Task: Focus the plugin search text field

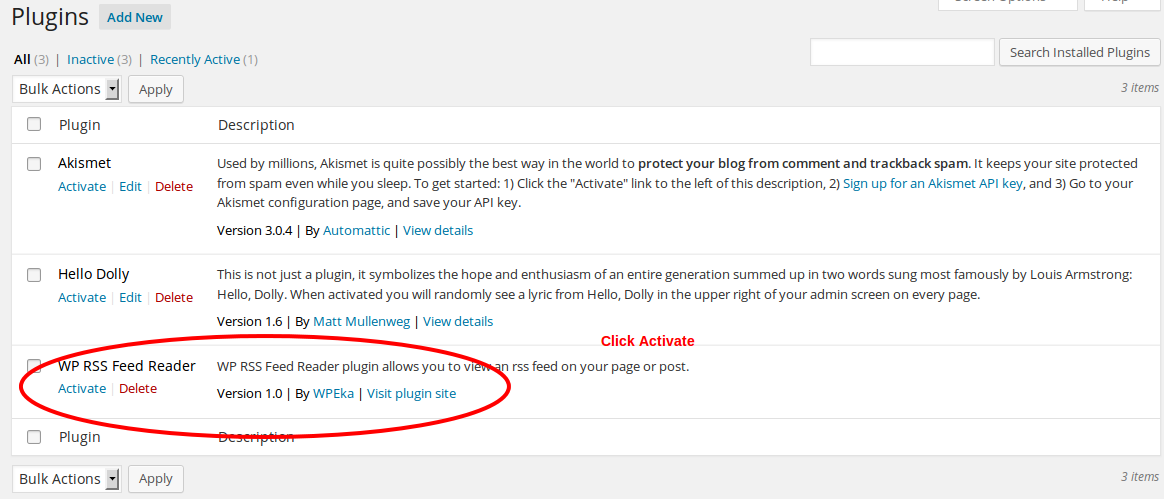Action: pyautogui.click(x=902, y=52)
